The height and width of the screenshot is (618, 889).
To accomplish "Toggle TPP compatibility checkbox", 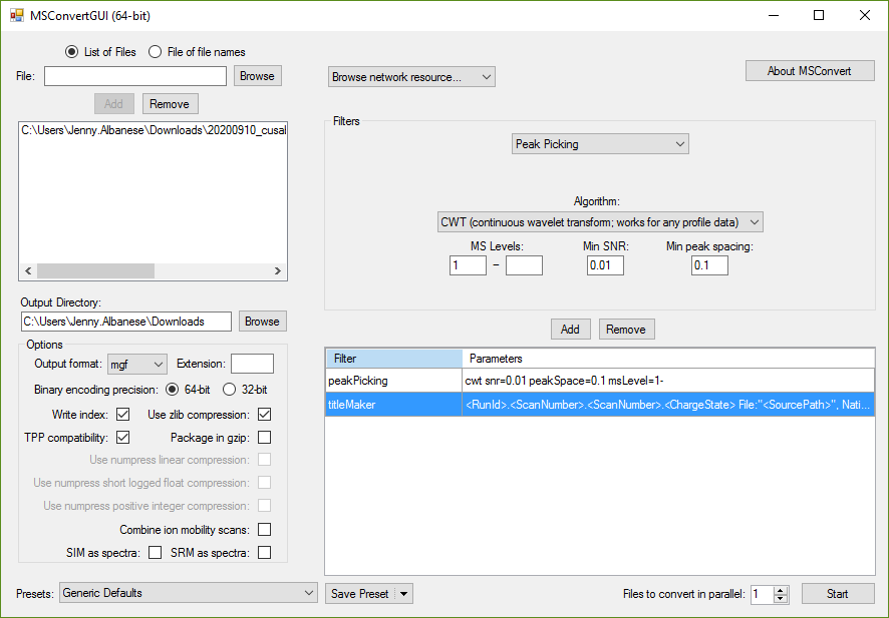I will pyautogui.click(x=122, y=438).
